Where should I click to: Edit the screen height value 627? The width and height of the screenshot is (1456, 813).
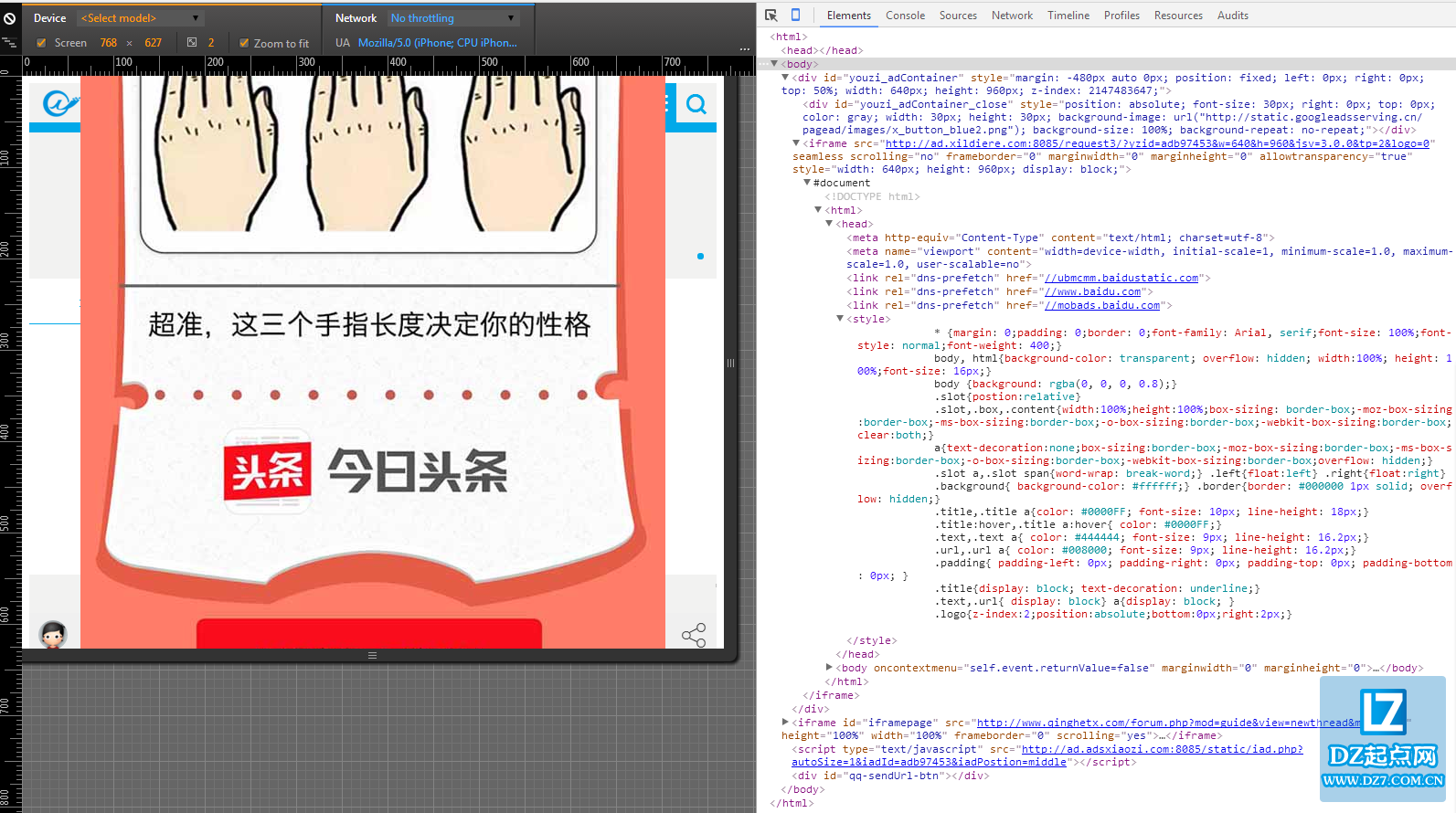(153, 43)
